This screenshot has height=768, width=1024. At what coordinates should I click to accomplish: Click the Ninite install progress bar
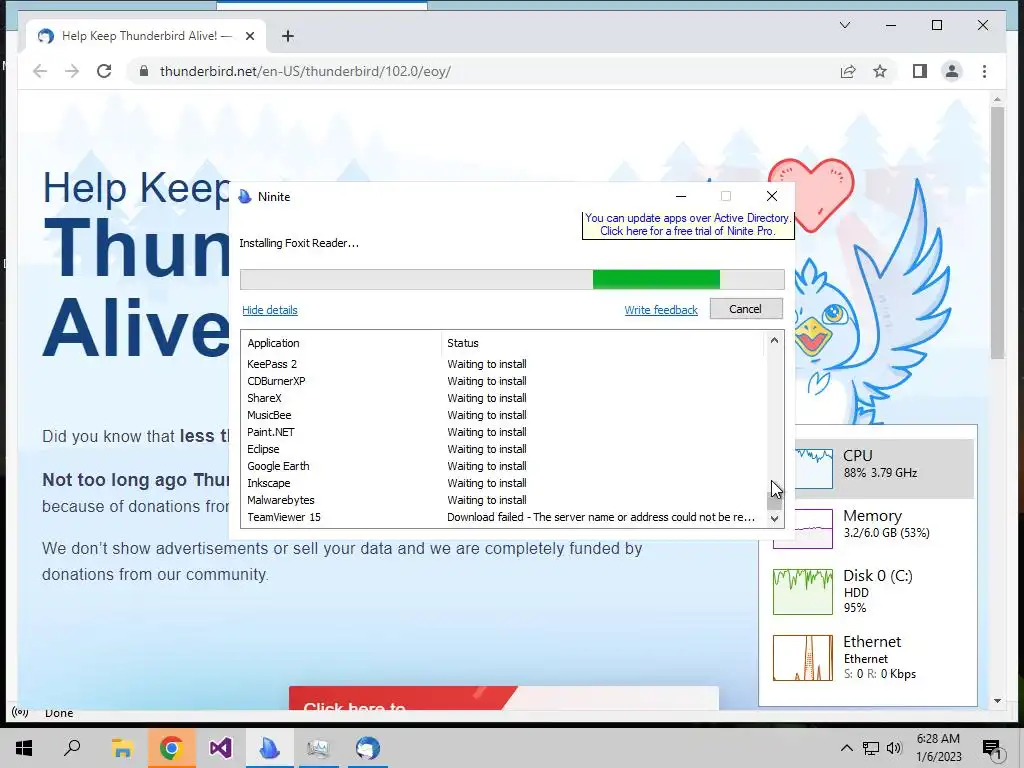(512, 280)
